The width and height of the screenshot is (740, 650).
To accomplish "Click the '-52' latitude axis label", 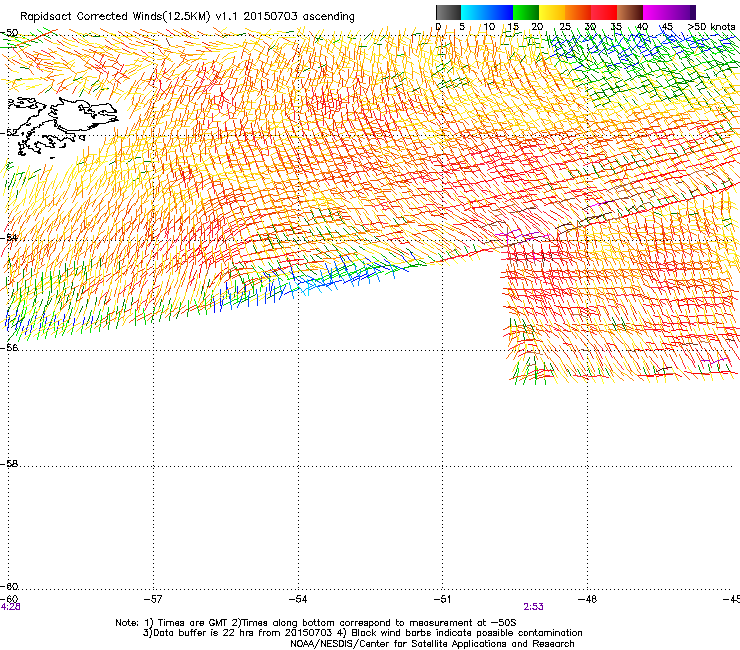I will pyautogui.click(x=9, y=133).
